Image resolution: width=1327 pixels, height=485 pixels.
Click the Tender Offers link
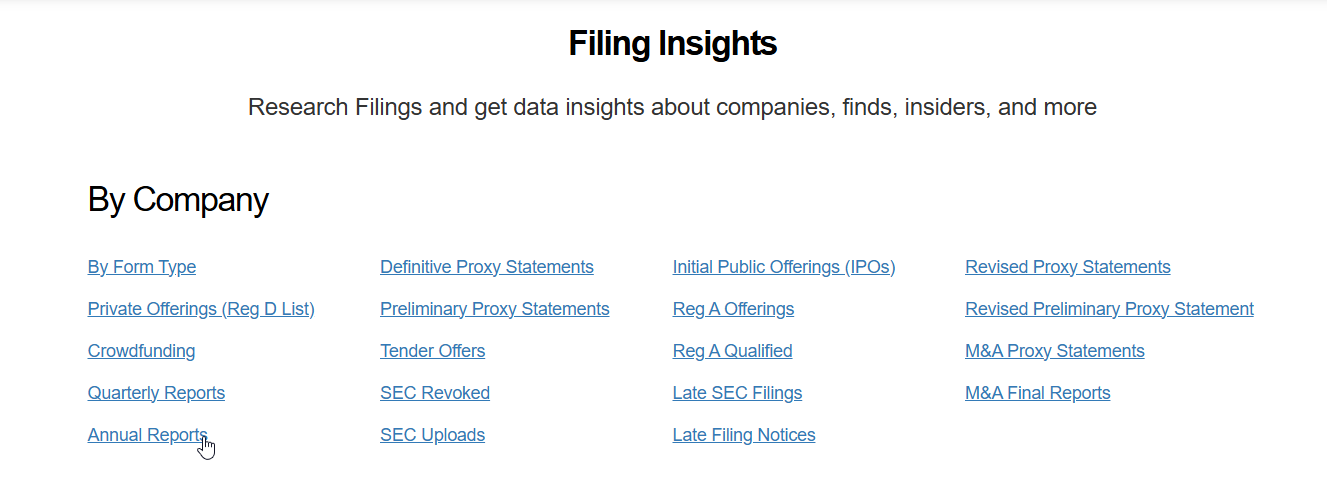432,351
